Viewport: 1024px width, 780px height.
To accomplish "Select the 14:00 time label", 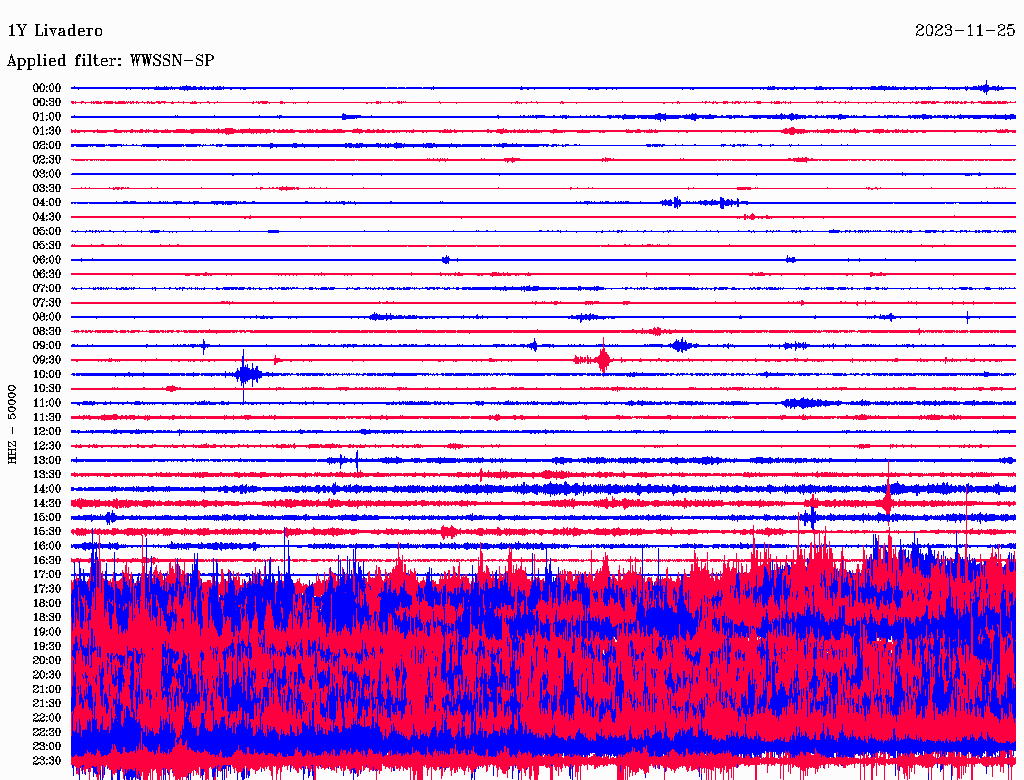I will pos(46,489).
